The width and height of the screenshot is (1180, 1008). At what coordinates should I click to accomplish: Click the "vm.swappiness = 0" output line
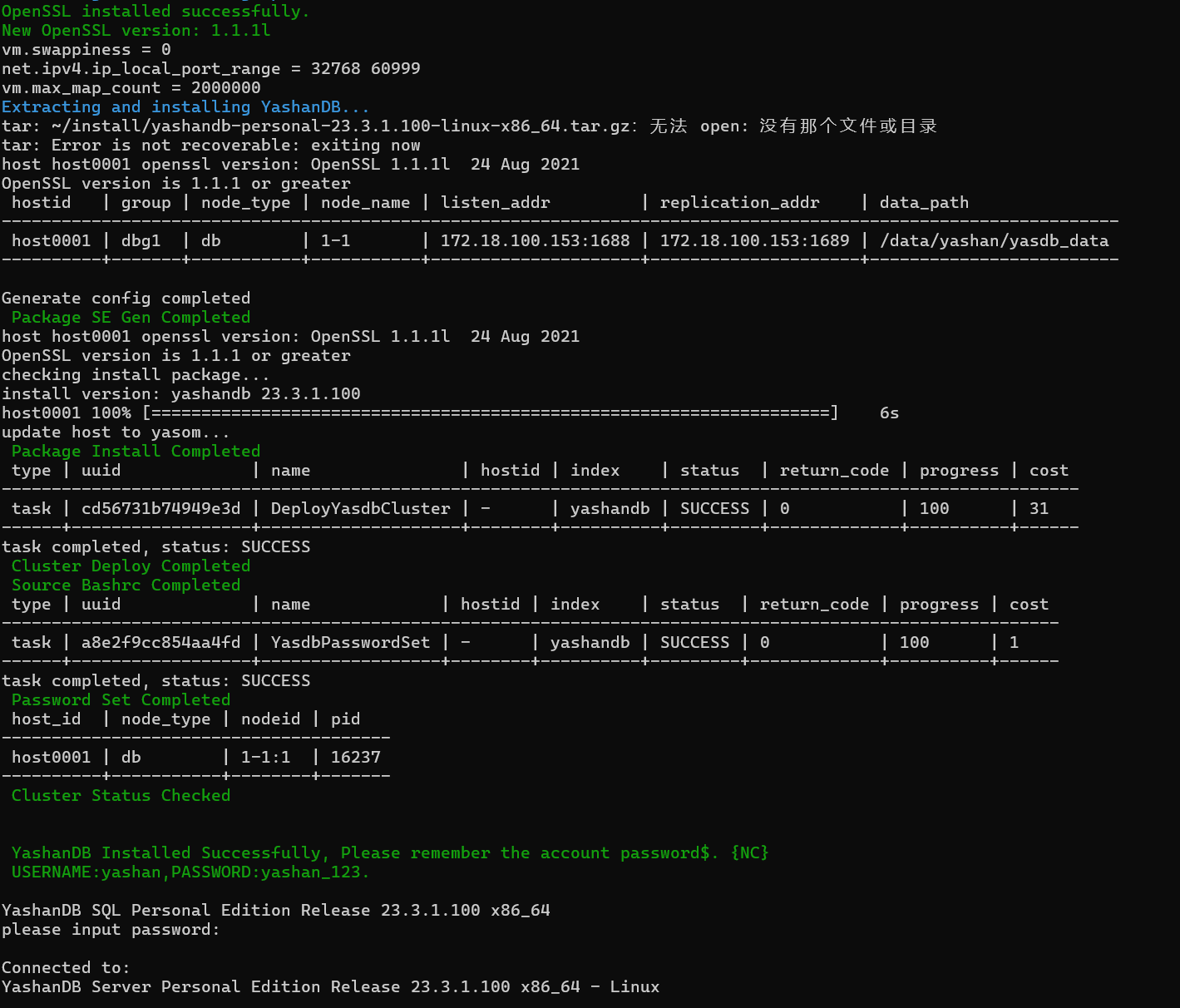86,50
